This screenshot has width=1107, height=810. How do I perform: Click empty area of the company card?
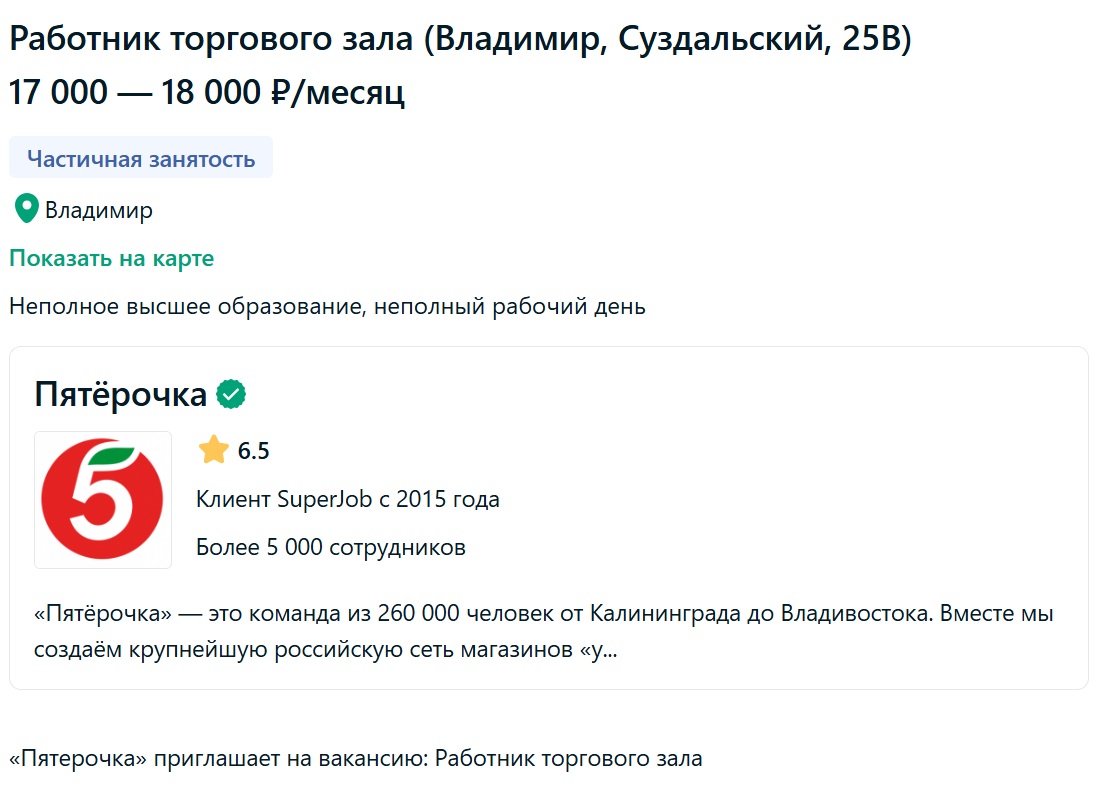[800, 480]
